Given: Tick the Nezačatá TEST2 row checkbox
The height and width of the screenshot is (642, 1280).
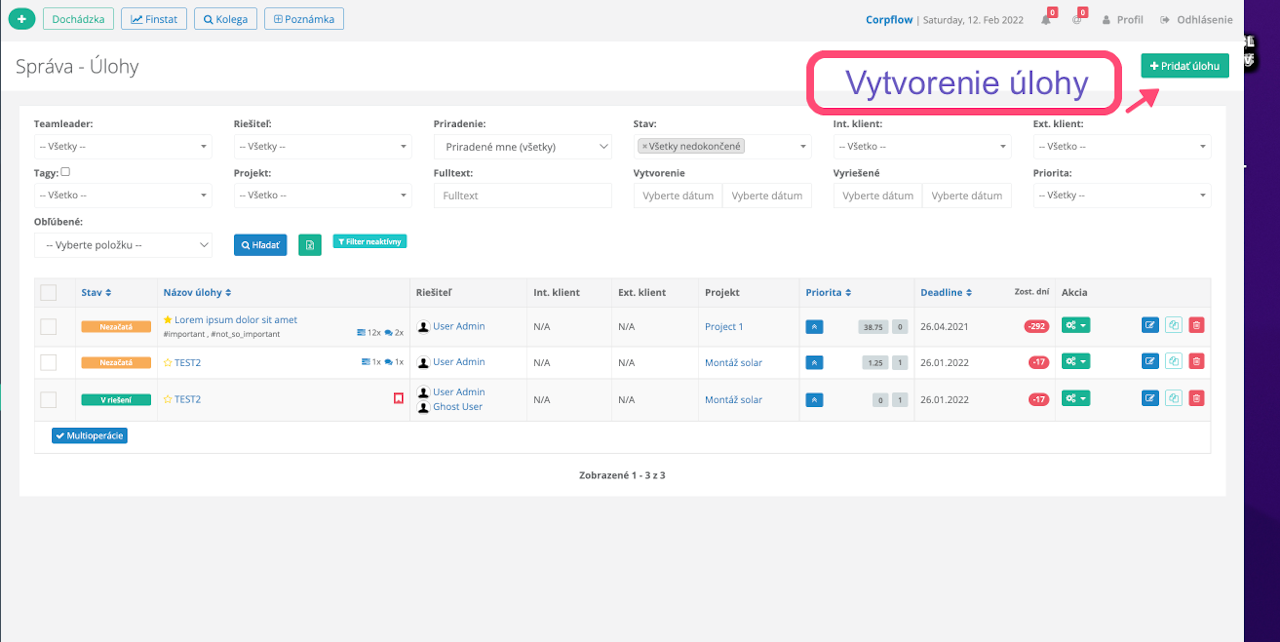Looking at the screenshot, I should (x=48, y=362).
